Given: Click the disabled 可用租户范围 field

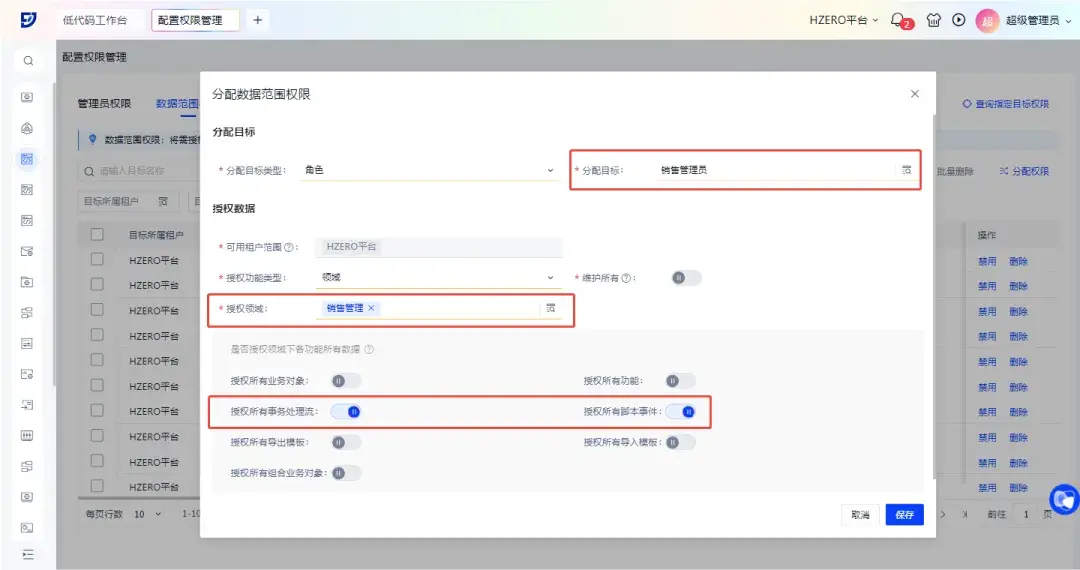Looking at the screenshot, I should coord(439,247).
